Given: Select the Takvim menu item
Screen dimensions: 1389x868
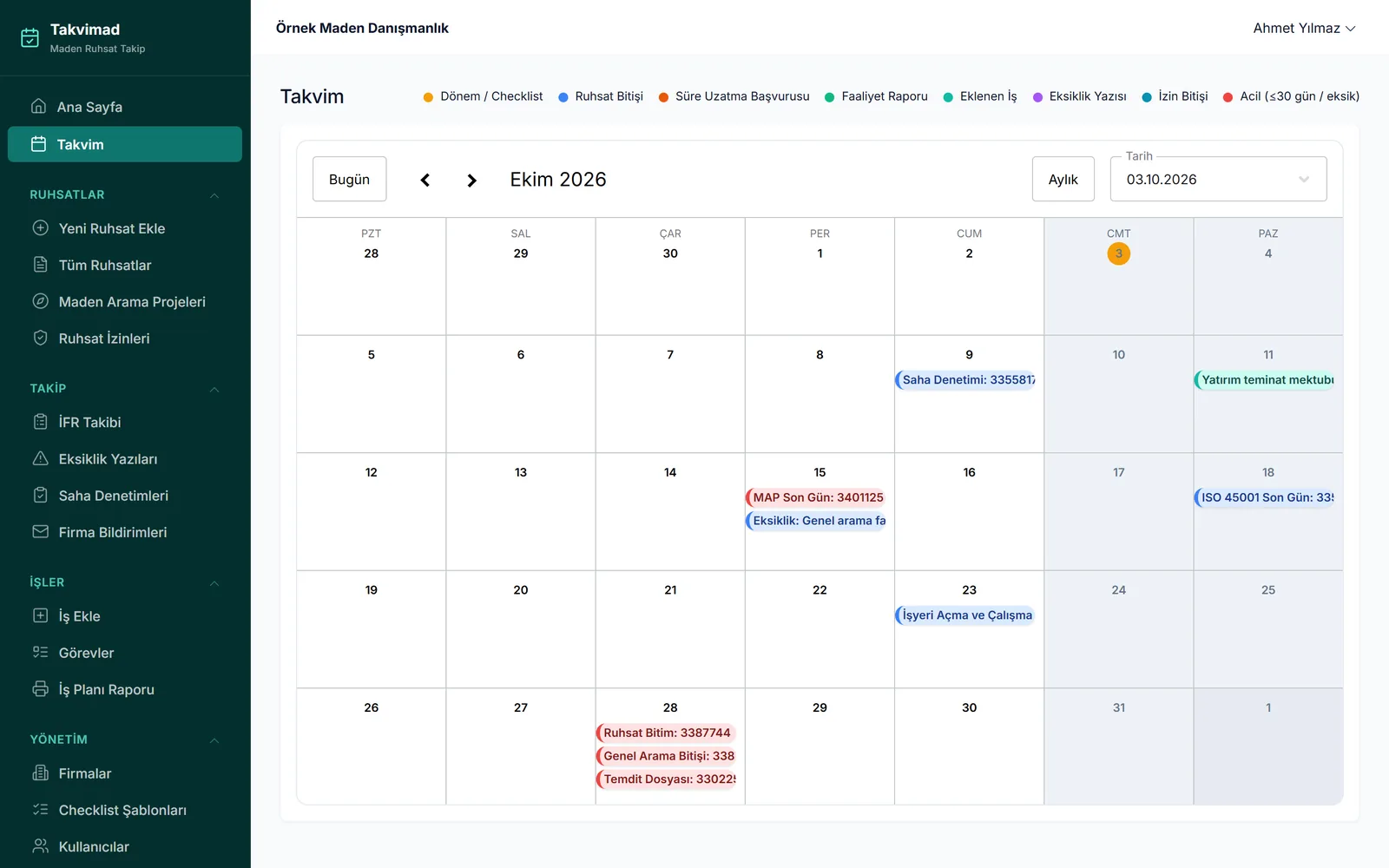Looking at the screenshot, I should point(125,144).
